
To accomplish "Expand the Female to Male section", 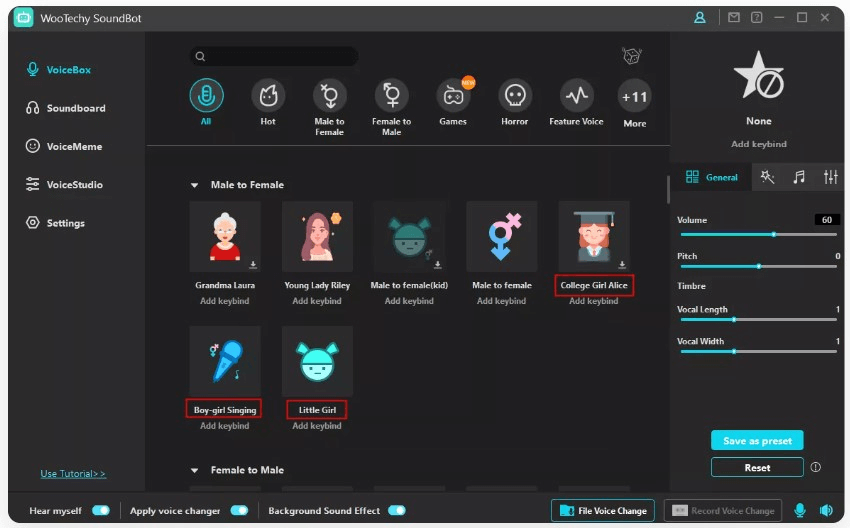I will coord(195,470).
